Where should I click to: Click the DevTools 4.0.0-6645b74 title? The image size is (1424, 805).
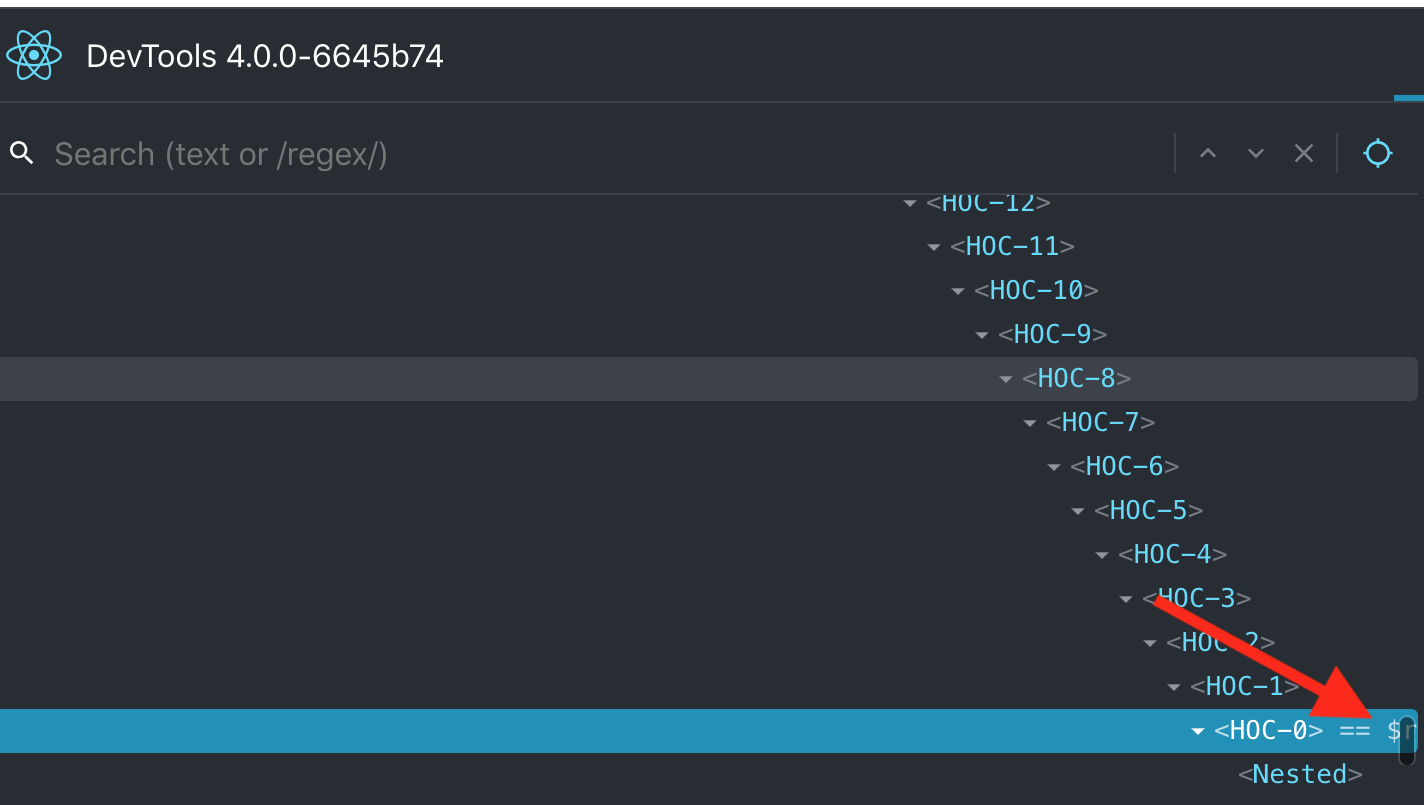click(x=264, y=55)
